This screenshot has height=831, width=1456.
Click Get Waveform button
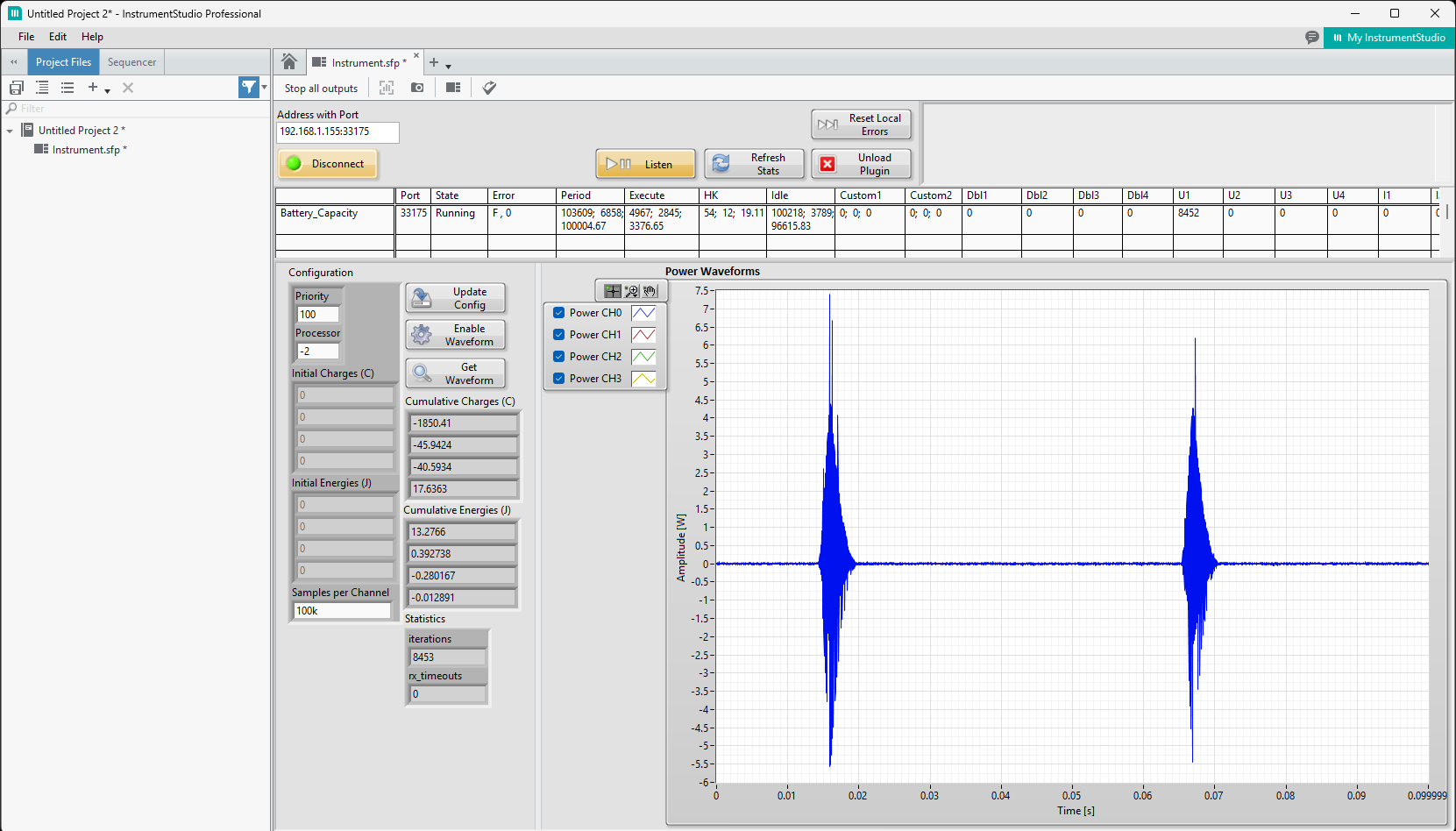click(456, 373)
